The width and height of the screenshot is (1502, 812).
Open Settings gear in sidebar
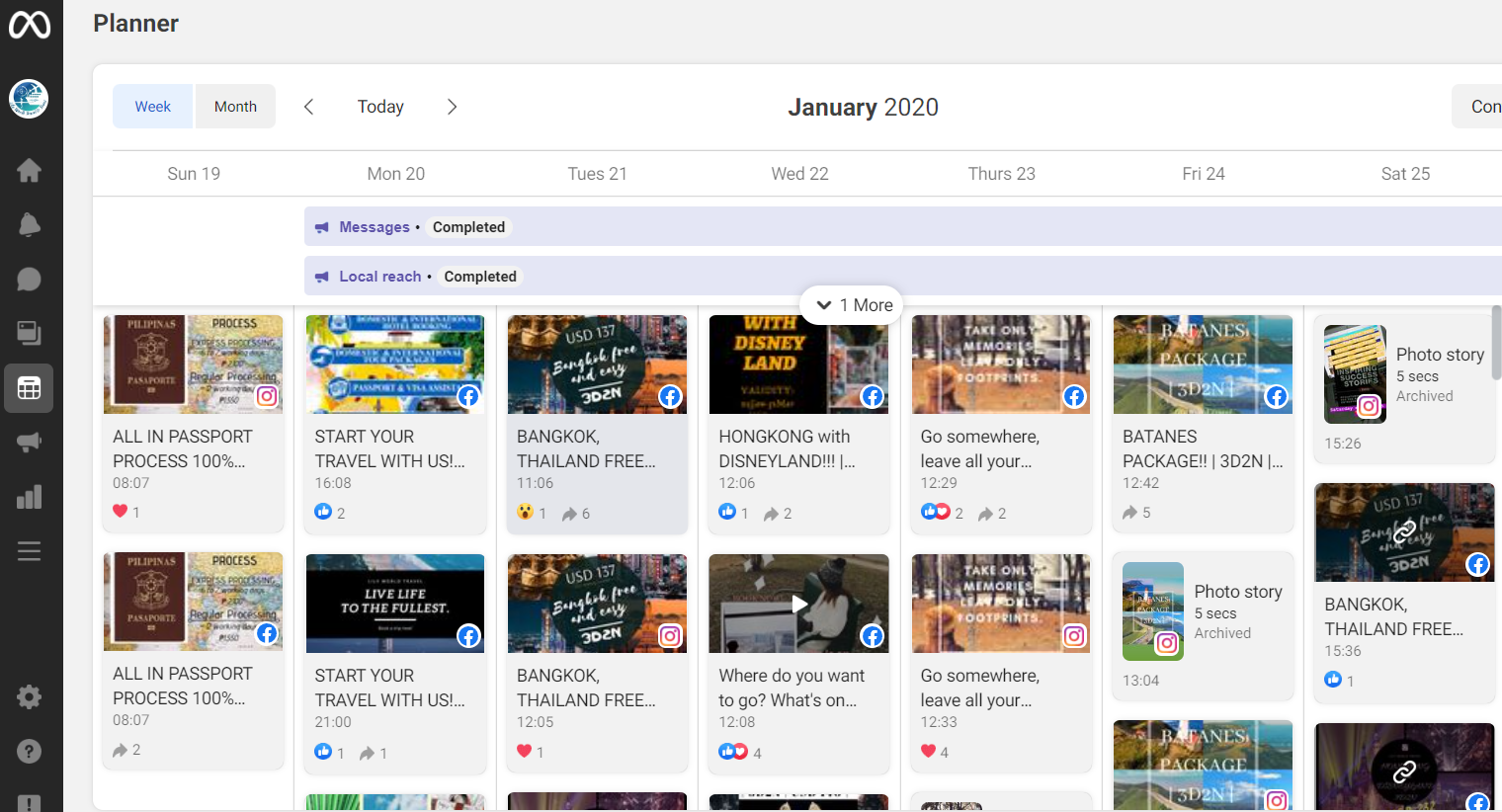(x=29, y=696)
